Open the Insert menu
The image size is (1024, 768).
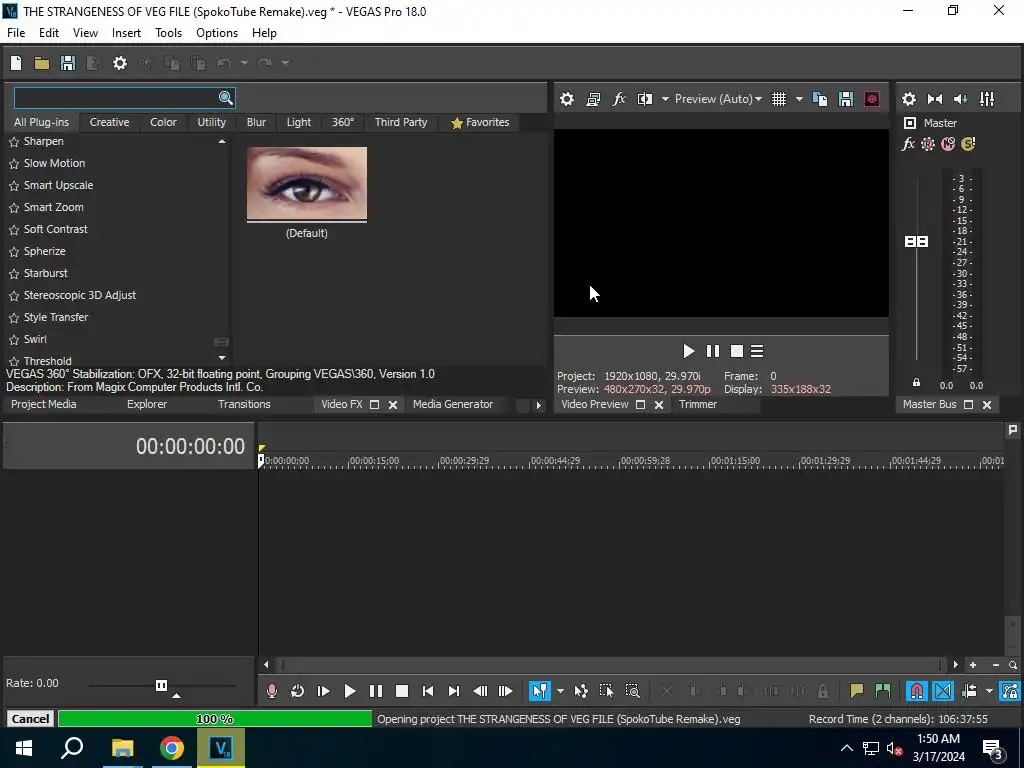[x=126, y=33]
